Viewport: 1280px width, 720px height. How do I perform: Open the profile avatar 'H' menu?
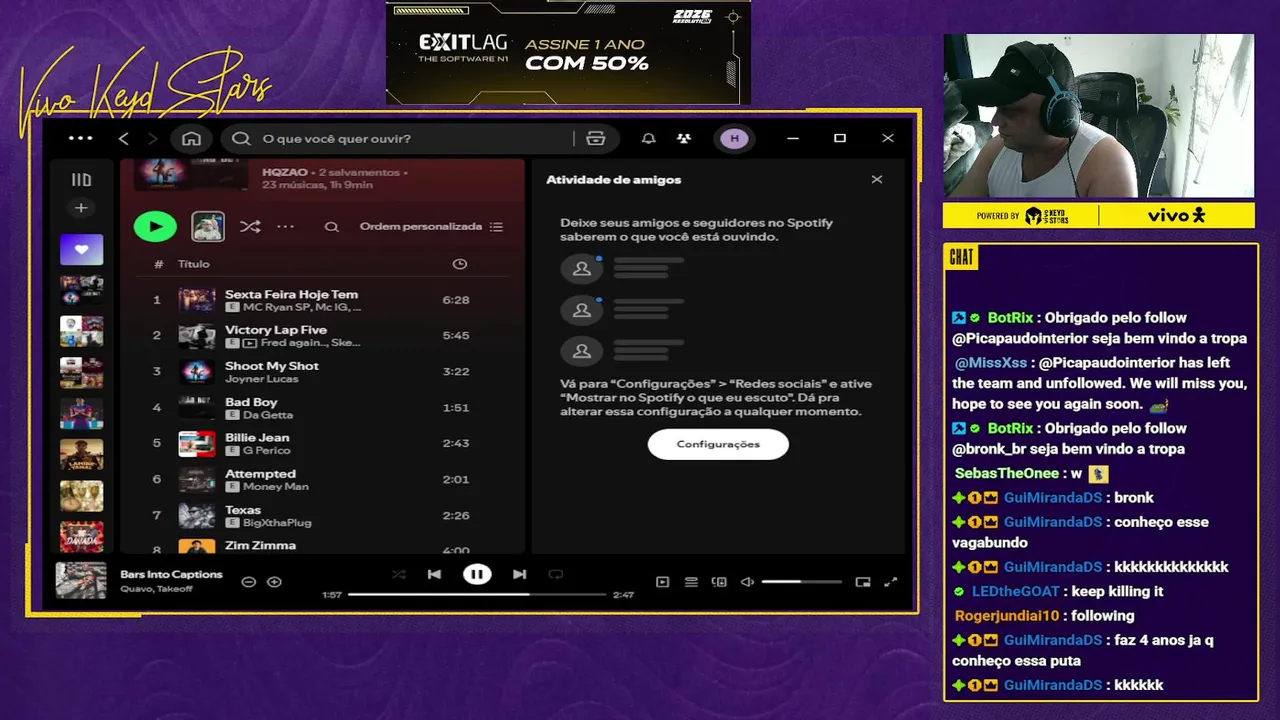734,139
